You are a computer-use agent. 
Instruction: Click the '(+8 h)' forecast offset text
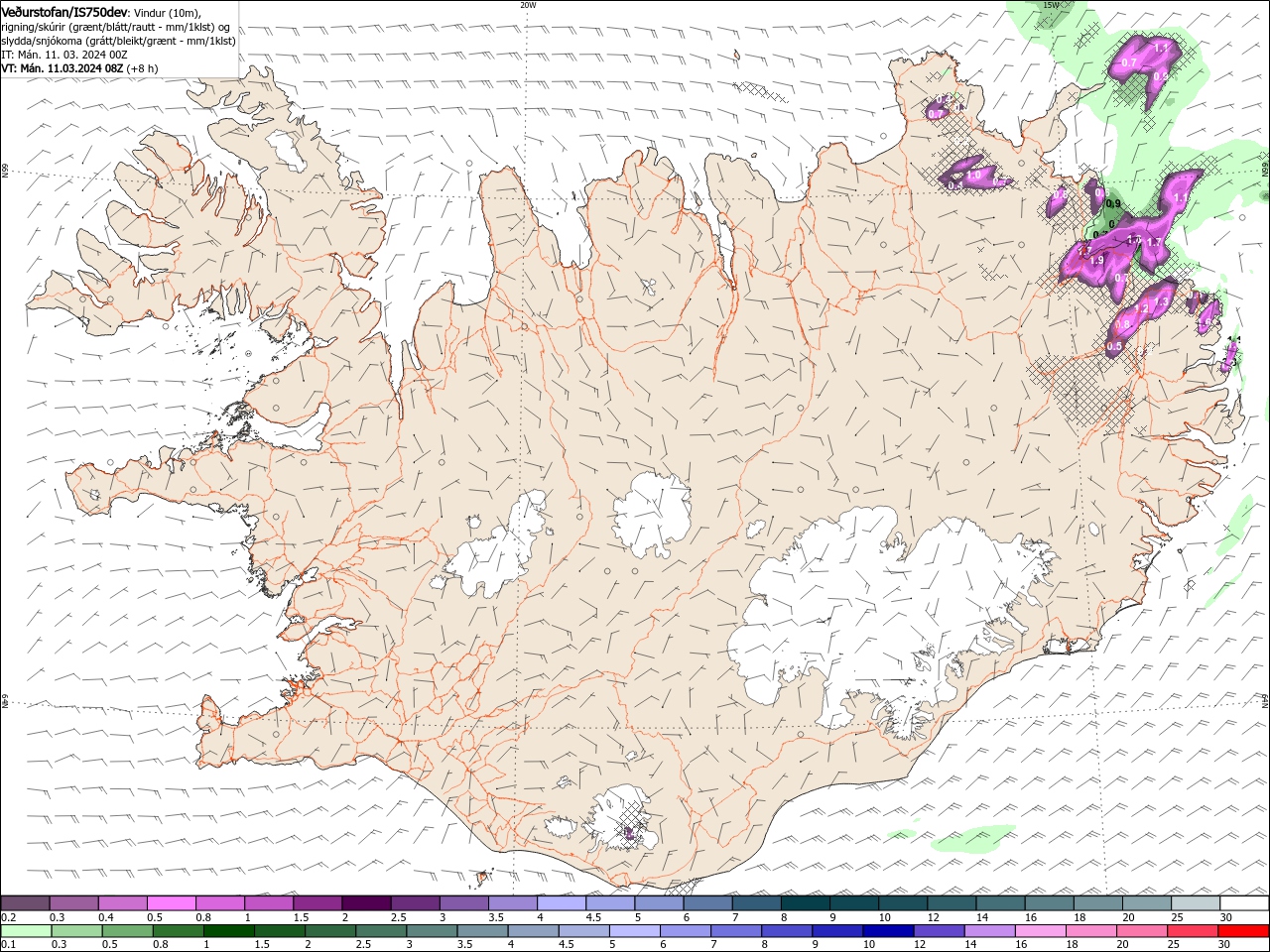pos(143,69)
